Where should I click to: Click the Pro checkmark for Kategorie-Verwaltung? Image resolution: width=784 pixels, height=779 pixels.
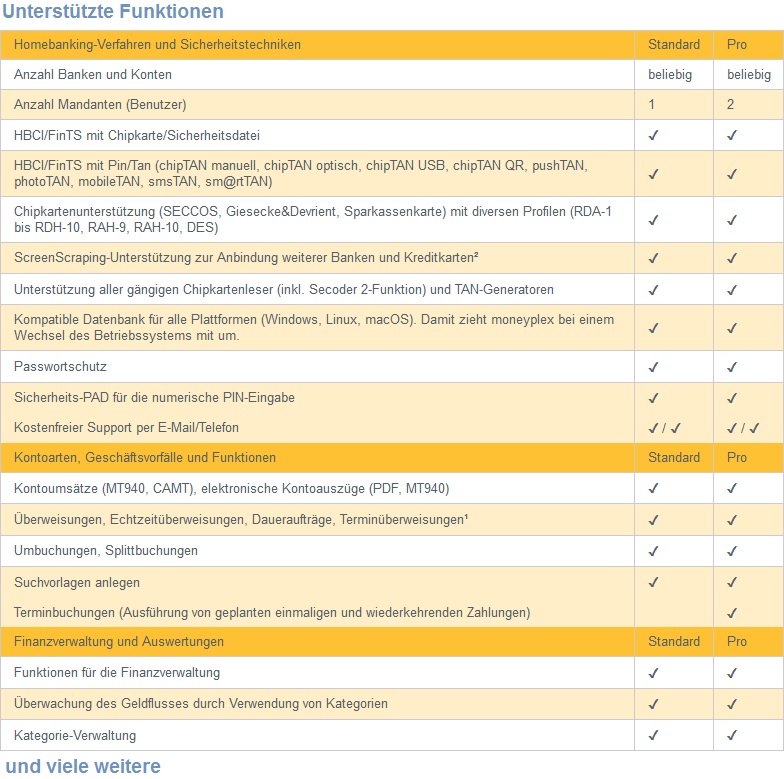pos(732,735)
